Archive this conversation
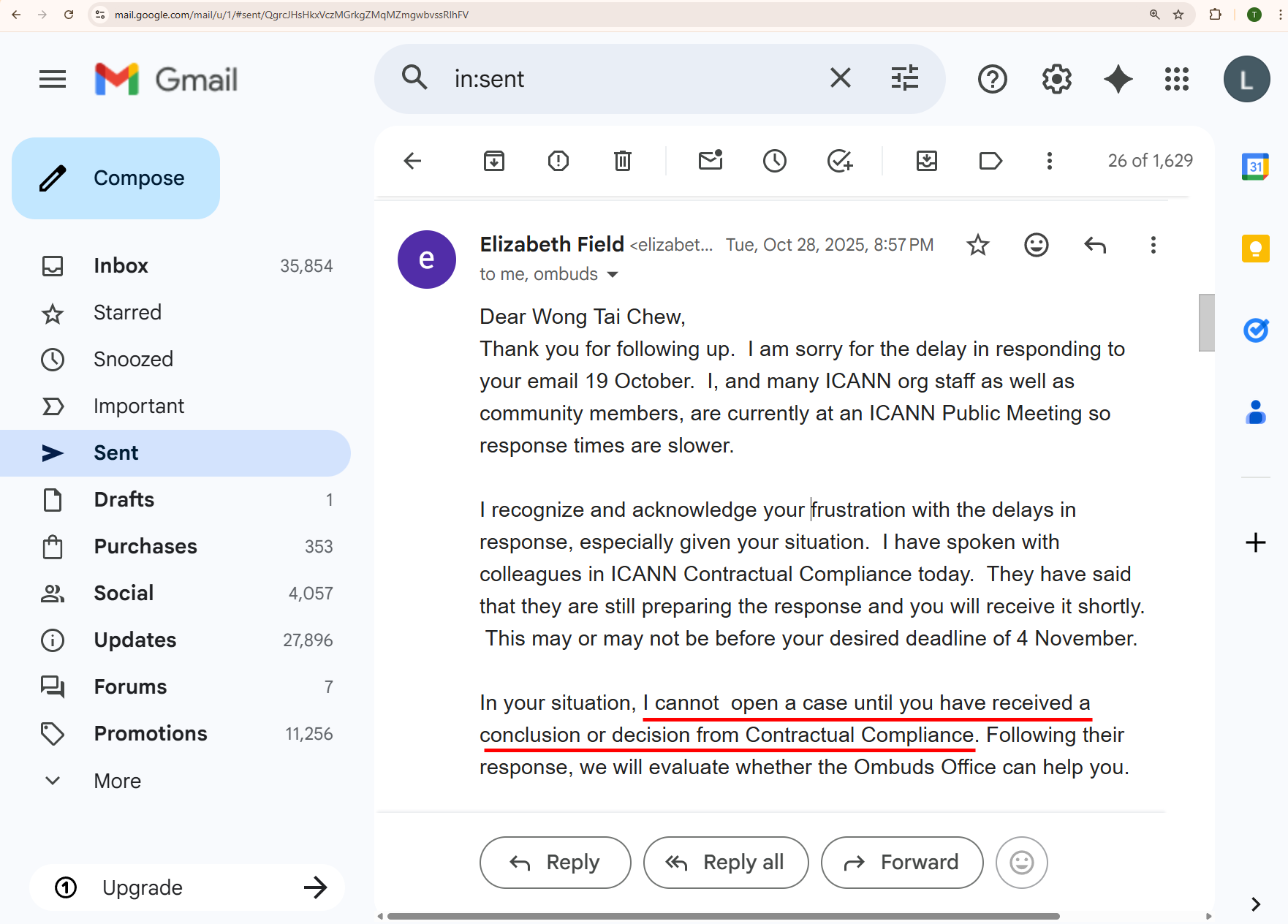 pos(494,161)
